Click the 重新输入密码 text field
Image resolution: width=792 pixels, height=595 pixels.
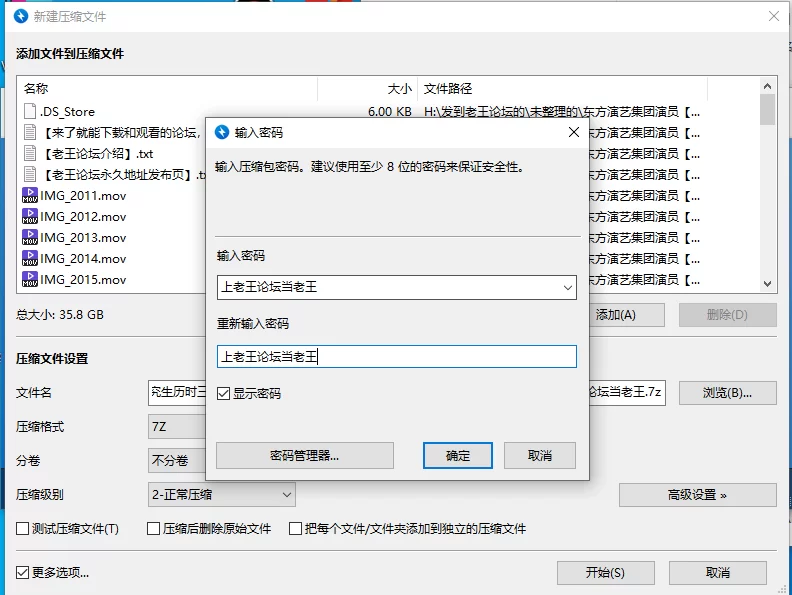pyautogui.click(x=397, y=357)
